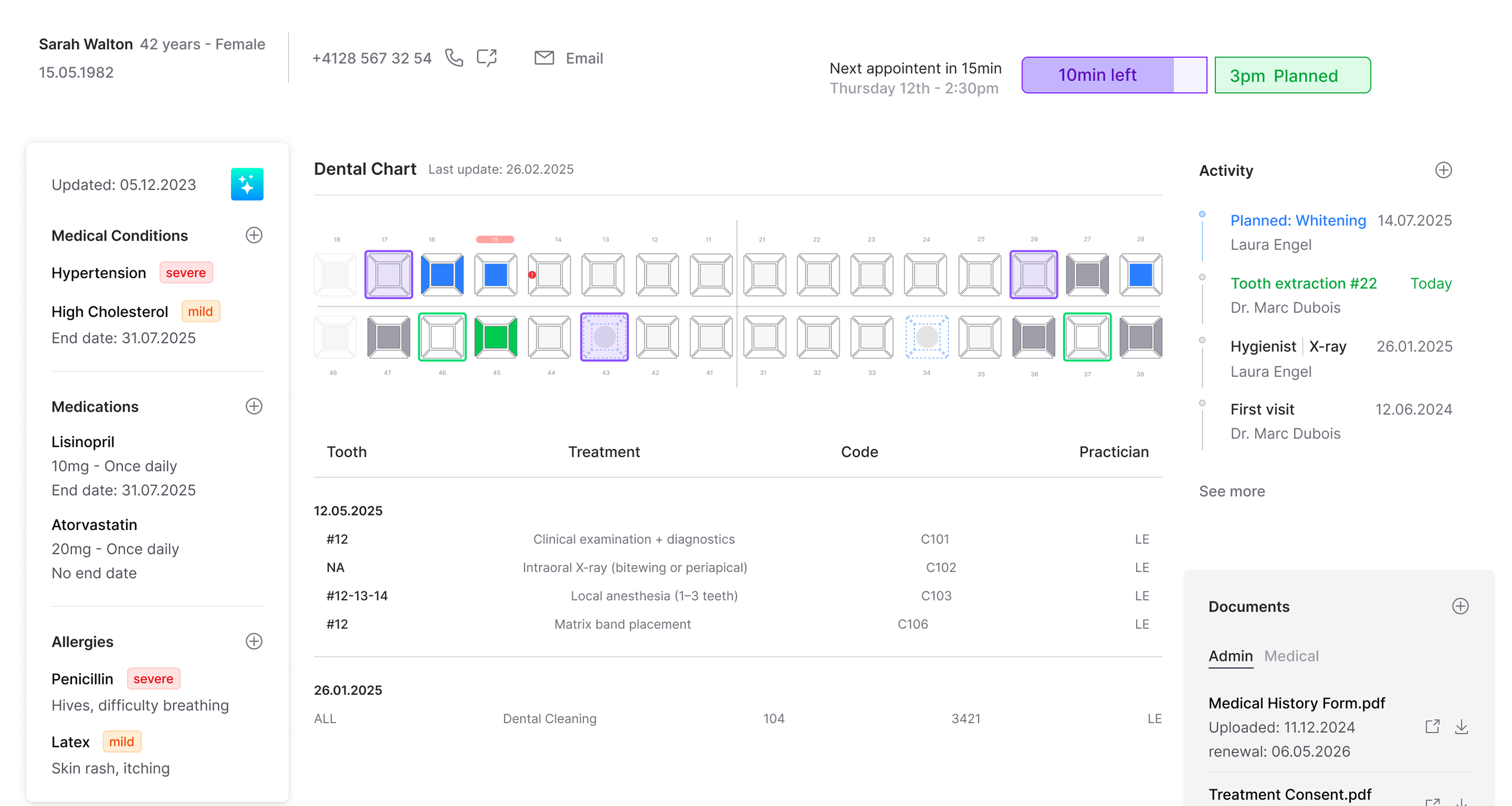This screenshot has height=806, width=1512.
Task: Select tooth 14 with red alert dot
Action: pyautogui.click(x=549, y=274)
